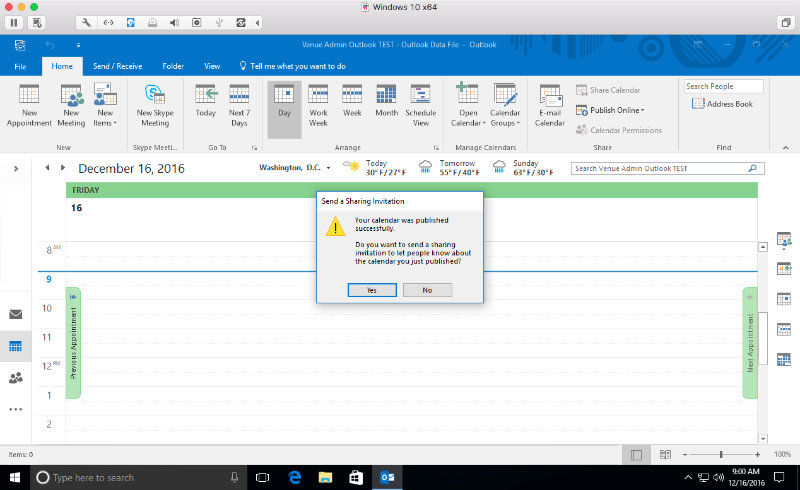Image resolution: width=800 pixels, height=490 pixels.
Task: Select Normal view in status bar
Action: [636, 454]
